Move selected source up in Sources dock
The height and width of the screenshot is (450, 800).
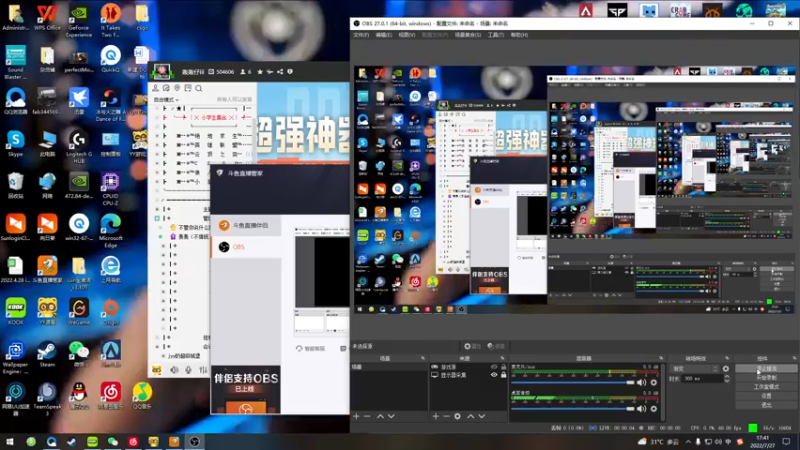pos(470,416)
